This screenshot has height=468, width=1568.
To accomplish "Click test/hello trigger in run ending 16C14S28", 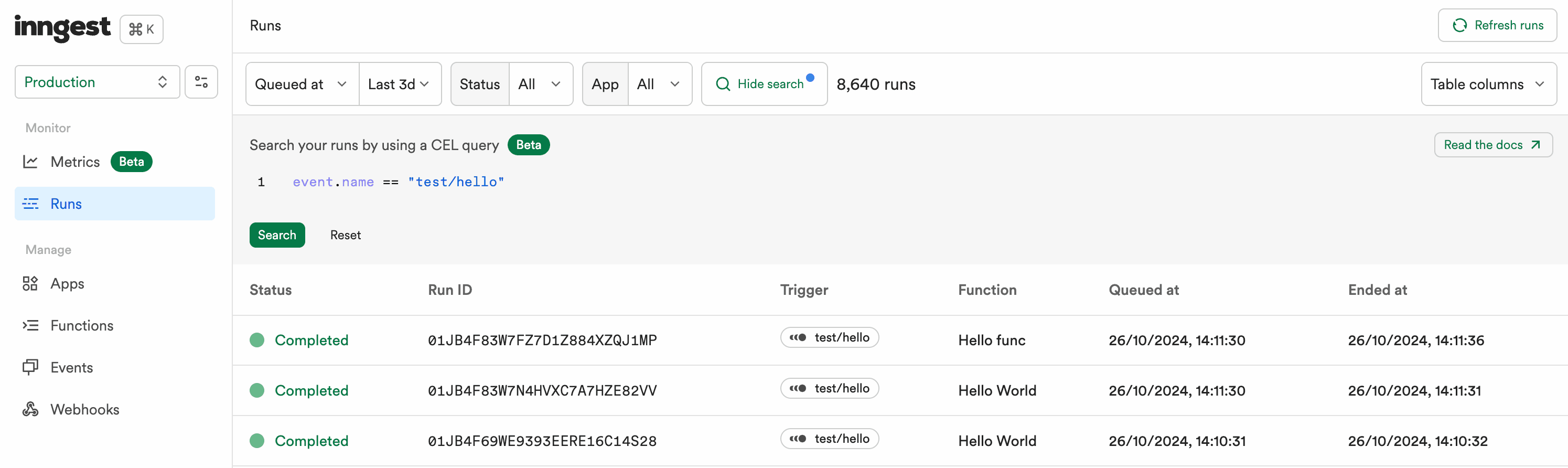I will pos(830,439).
